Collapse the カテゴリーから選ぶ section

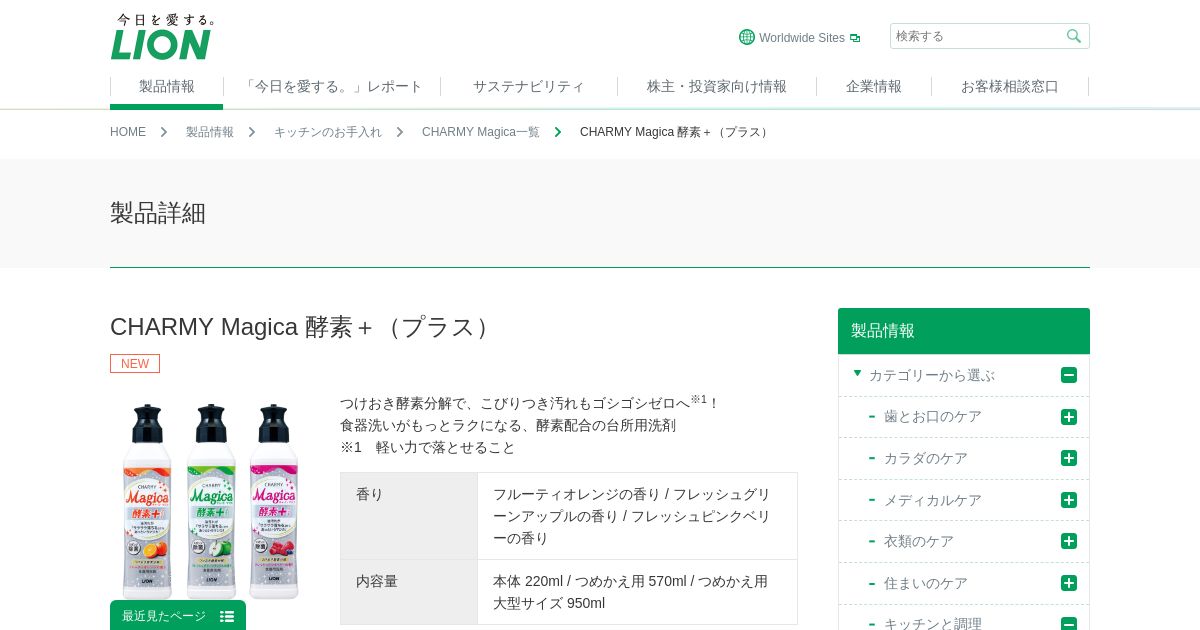coord(1069,375)
